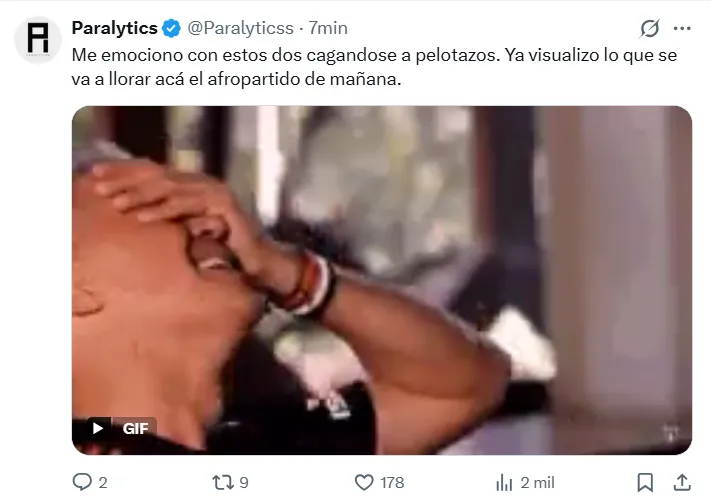Click the 9 reposts count

244,483
